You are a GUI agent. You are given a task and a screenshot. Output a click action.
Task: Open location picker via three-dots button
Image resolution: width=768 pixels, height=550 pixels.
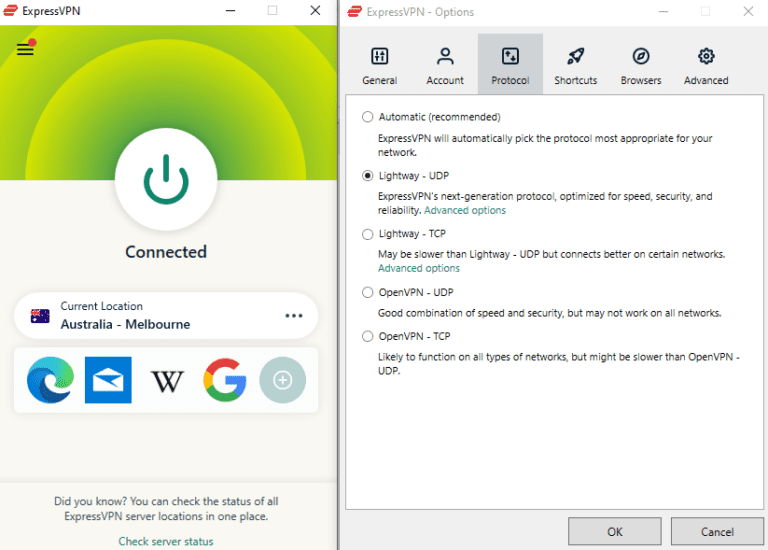pos(293,316)
